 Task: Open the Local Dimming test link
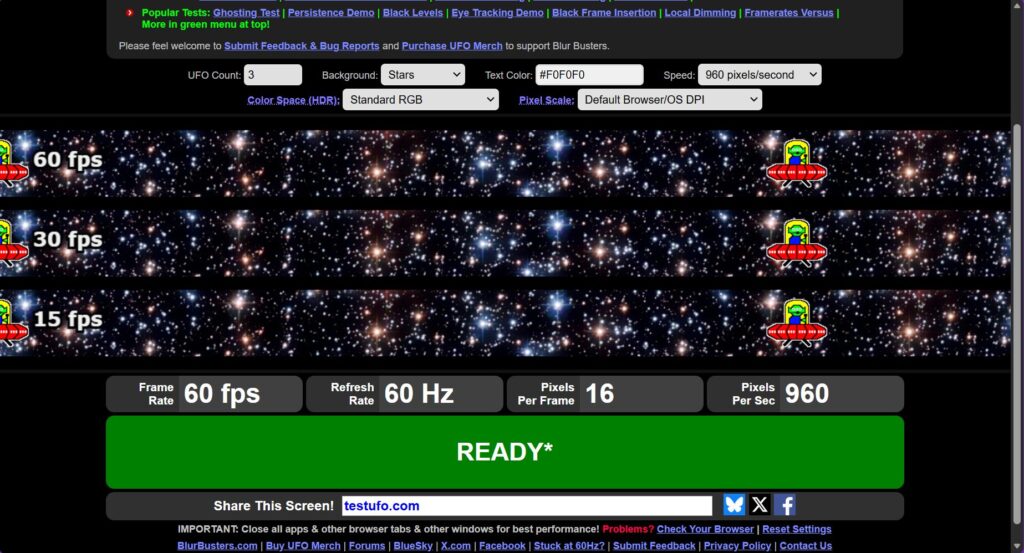[700, 12]
